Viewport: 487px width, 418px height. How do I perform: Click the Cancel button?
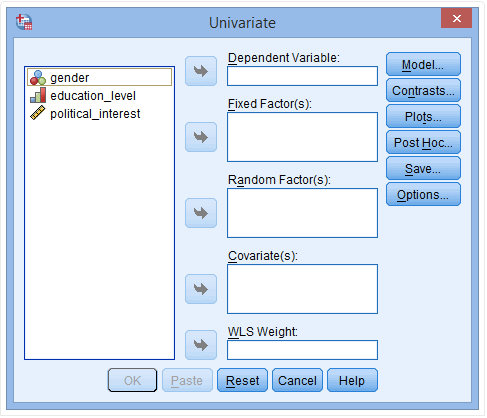297,380
